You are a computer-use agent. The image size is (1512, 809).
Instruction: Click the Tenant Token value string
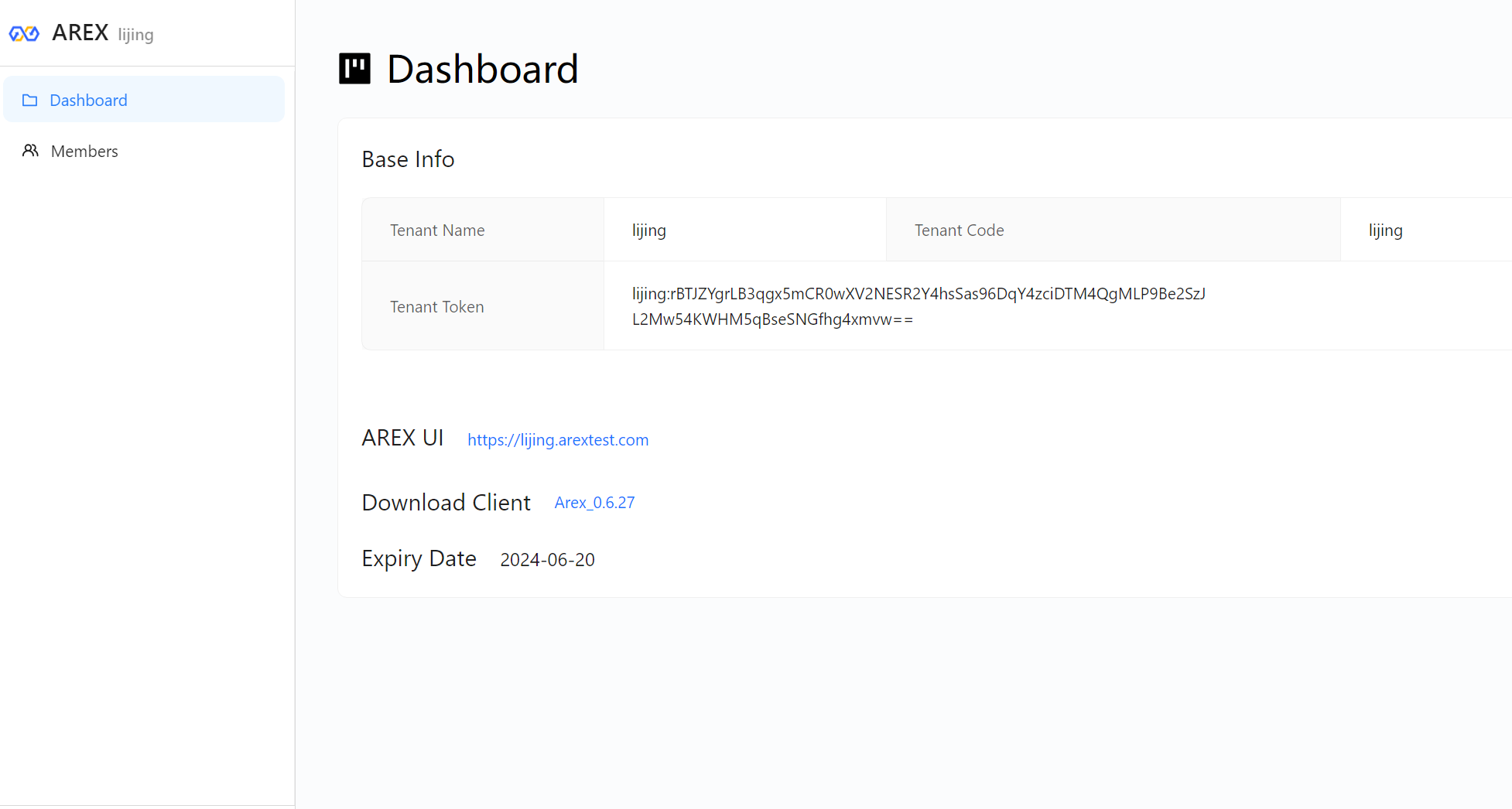(x=918, y=306)
